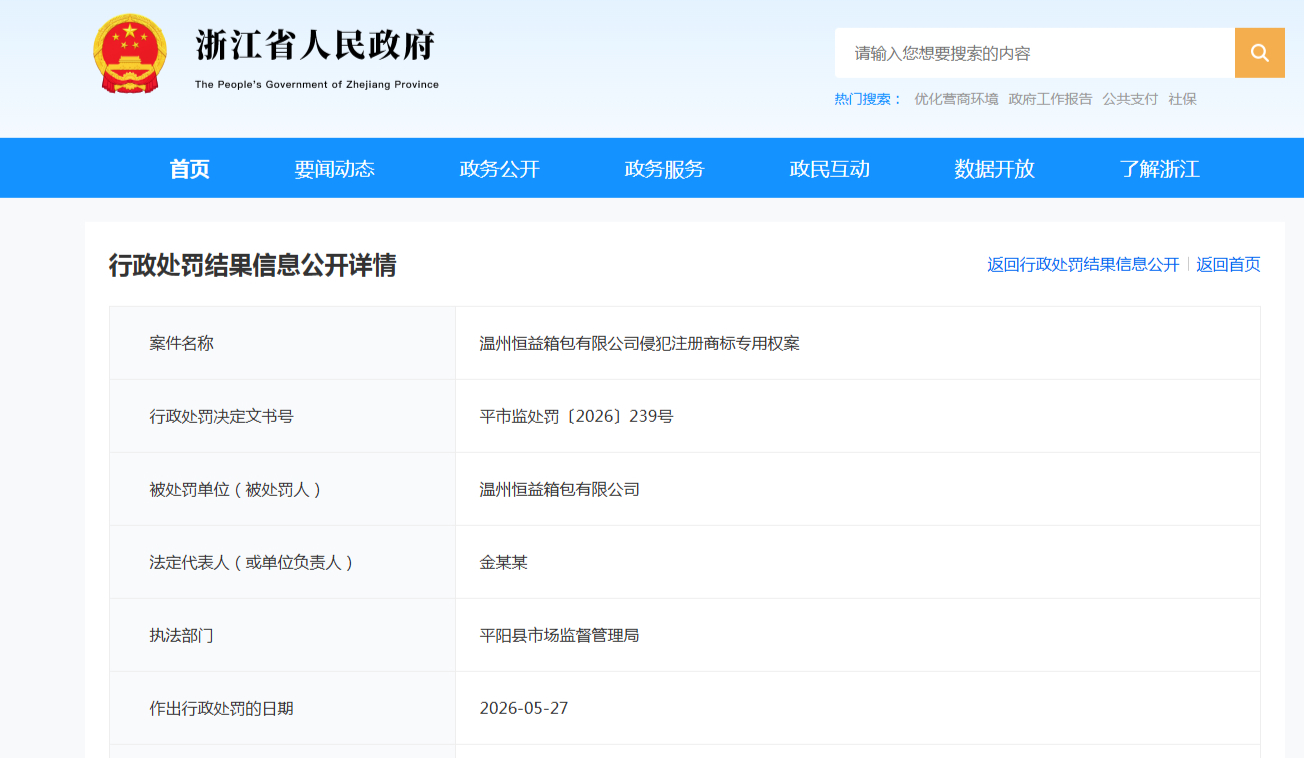Click case name 温州恒益箱包有限公司侵犯注册商标专用权案

[640, 343]
